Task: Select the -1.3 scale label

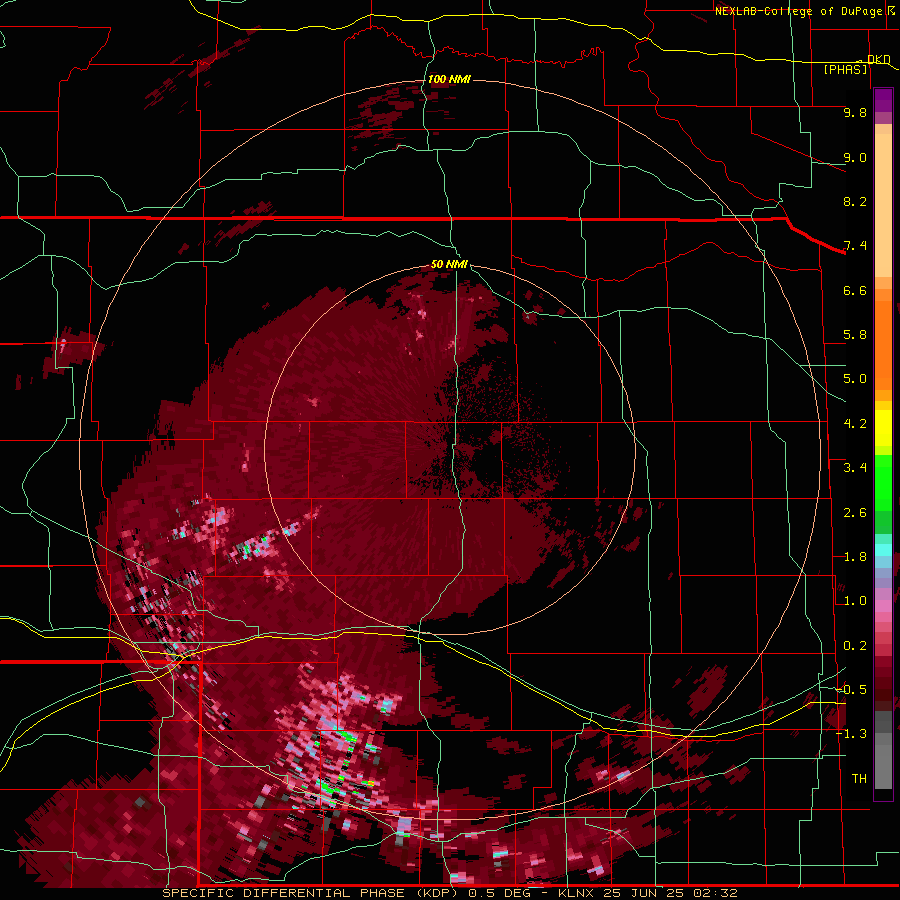Action: [851, 734]
